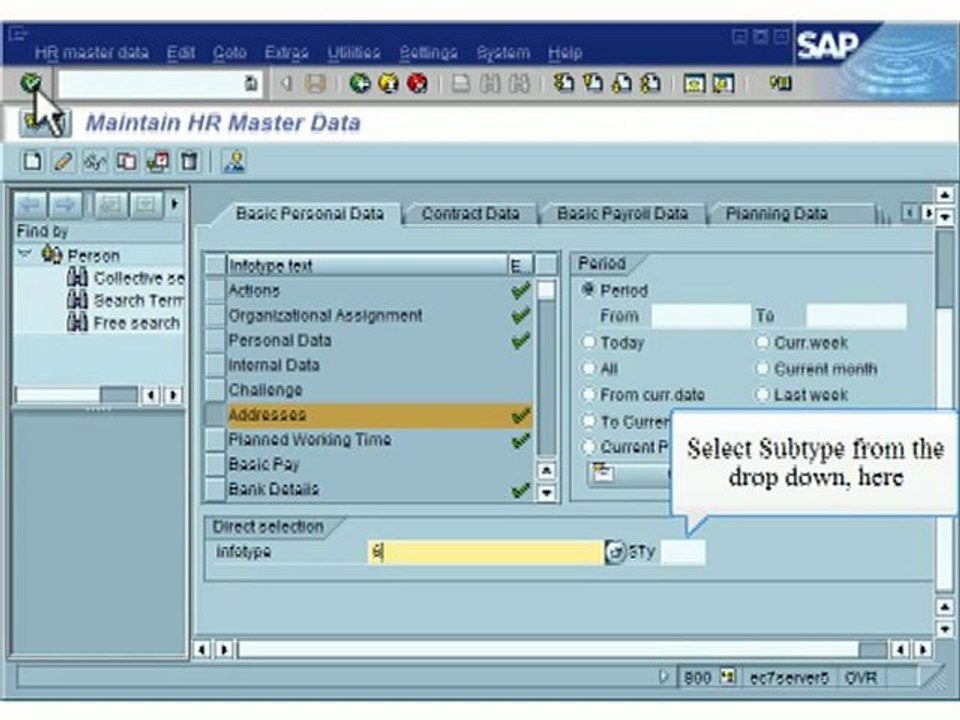
Task: Click the Create New Session icon
Action: (x=694, y=83)
